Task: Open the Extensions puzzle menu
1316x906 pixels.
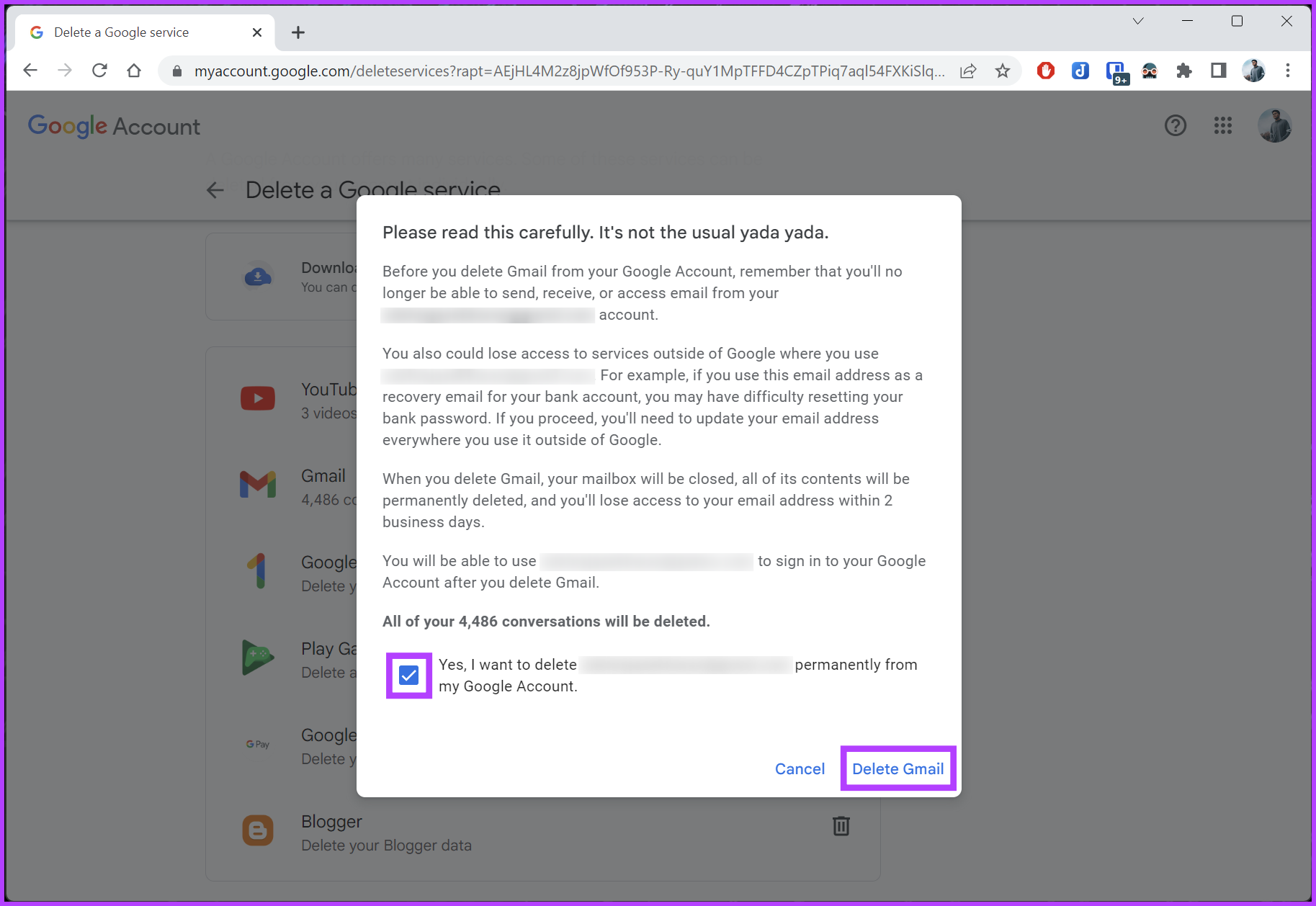Action: coord(1184,71)
